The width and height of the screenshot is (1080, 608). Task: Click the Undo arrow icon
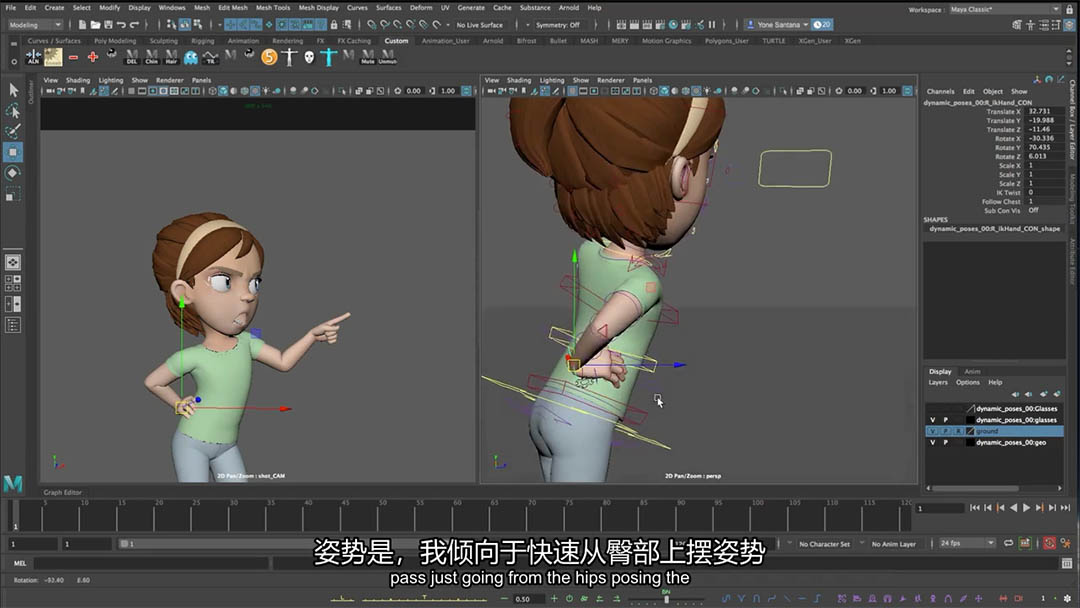(121, 25)
